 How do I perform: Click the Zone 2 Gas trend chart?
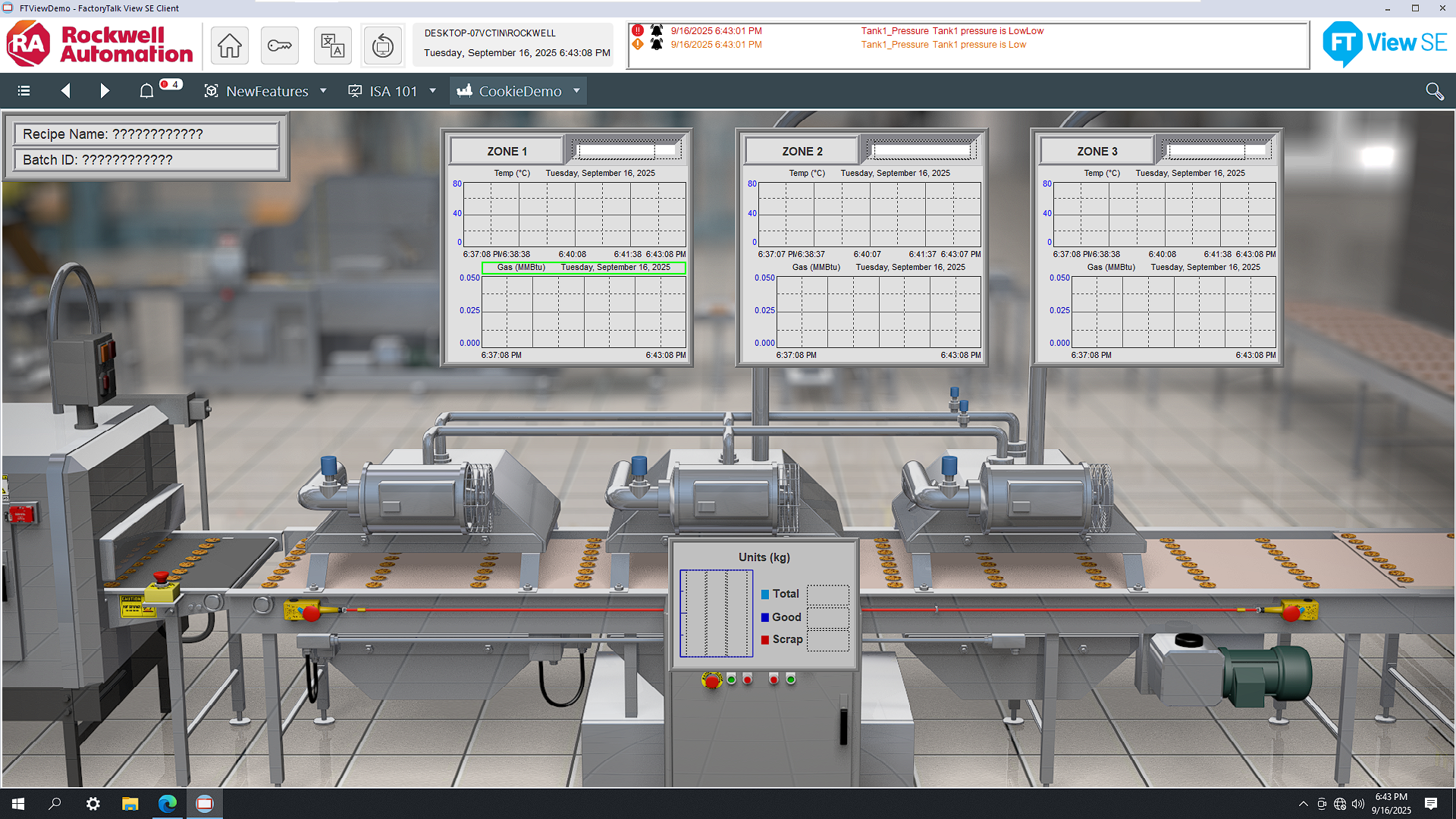click(878, 312)
